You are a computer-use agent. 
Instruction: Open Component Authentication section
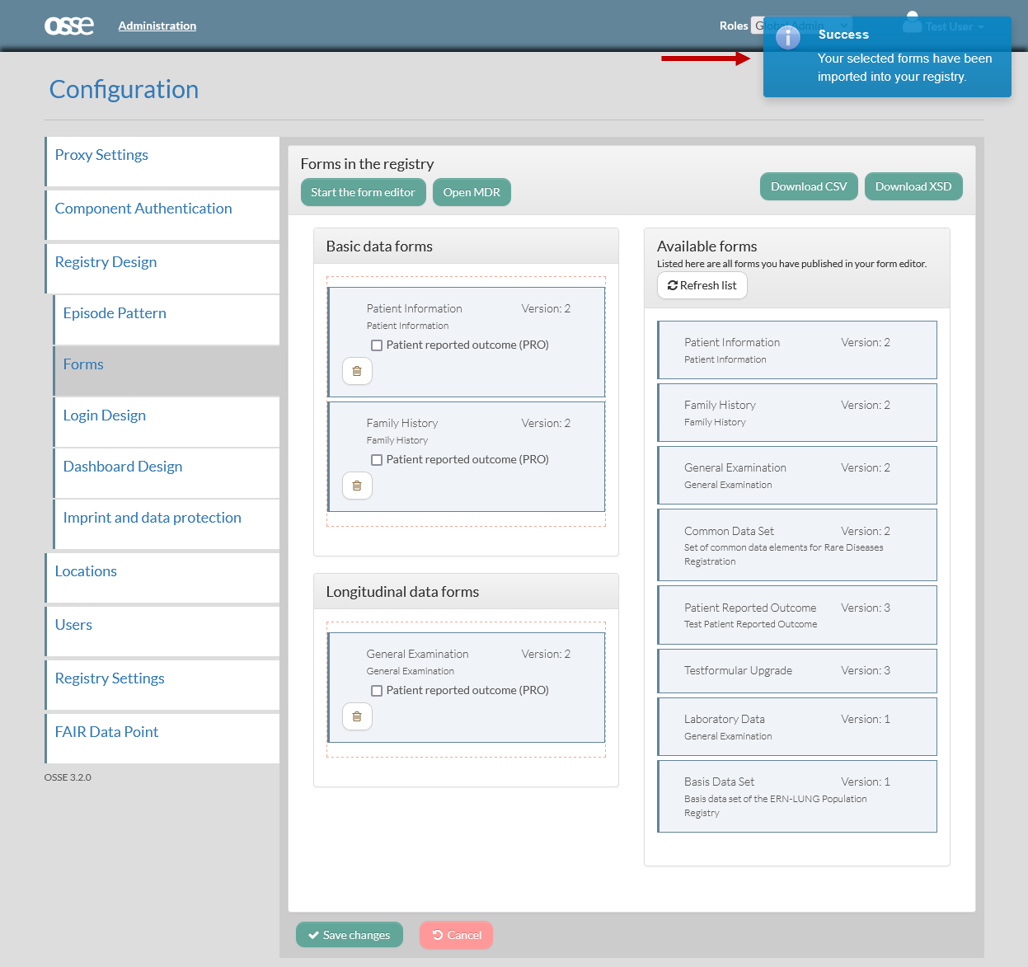[x=162, y=215]
